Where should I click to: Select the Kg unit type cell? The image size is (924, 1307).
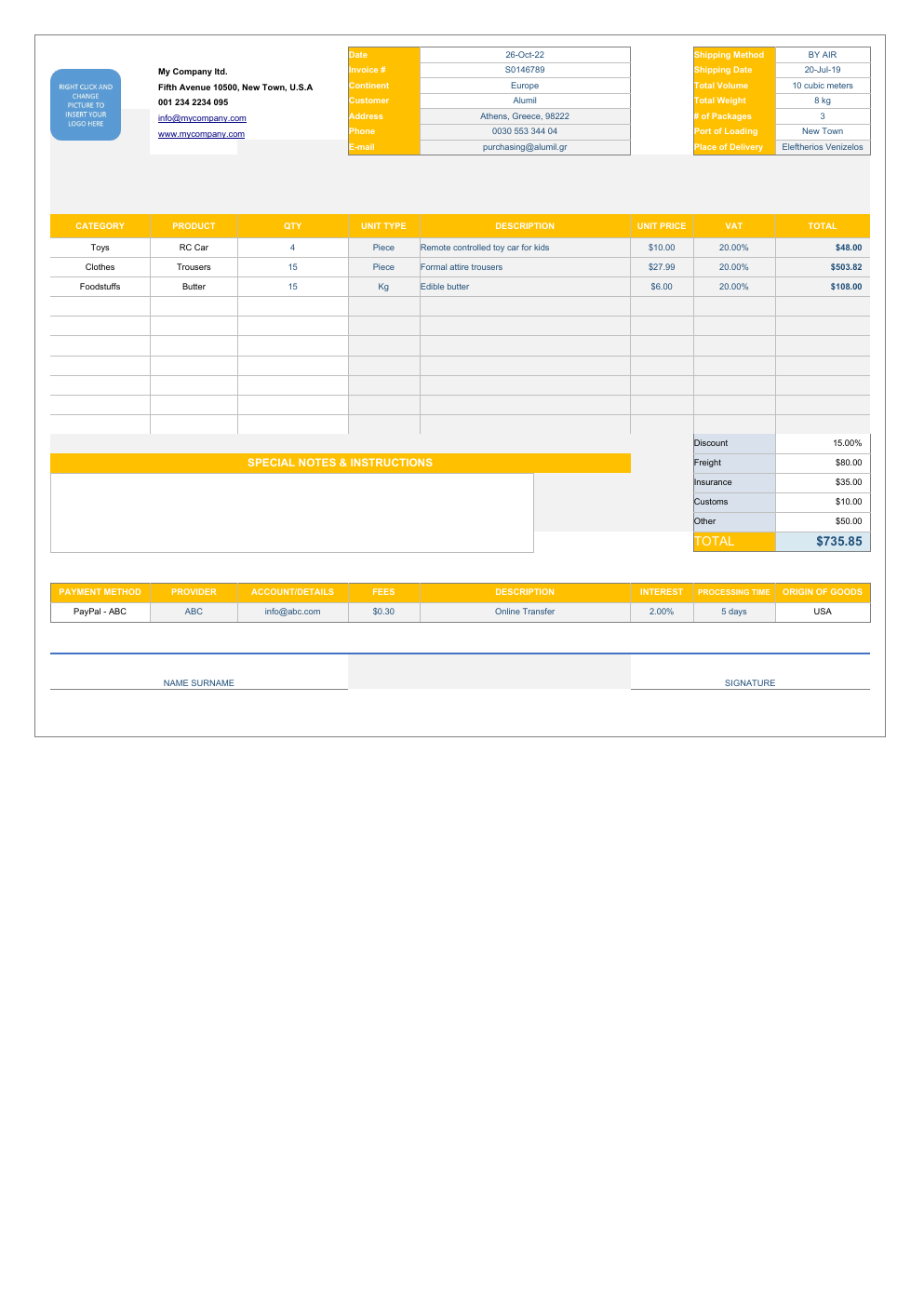click(x=383, y=287)
